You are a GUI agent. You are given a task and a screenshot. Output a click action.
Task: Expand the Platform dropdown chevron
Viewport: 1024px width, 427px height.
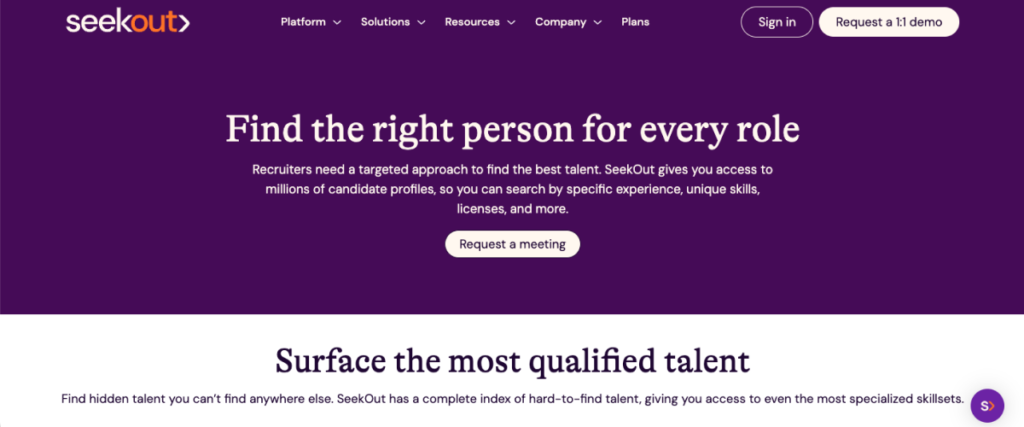337,22
